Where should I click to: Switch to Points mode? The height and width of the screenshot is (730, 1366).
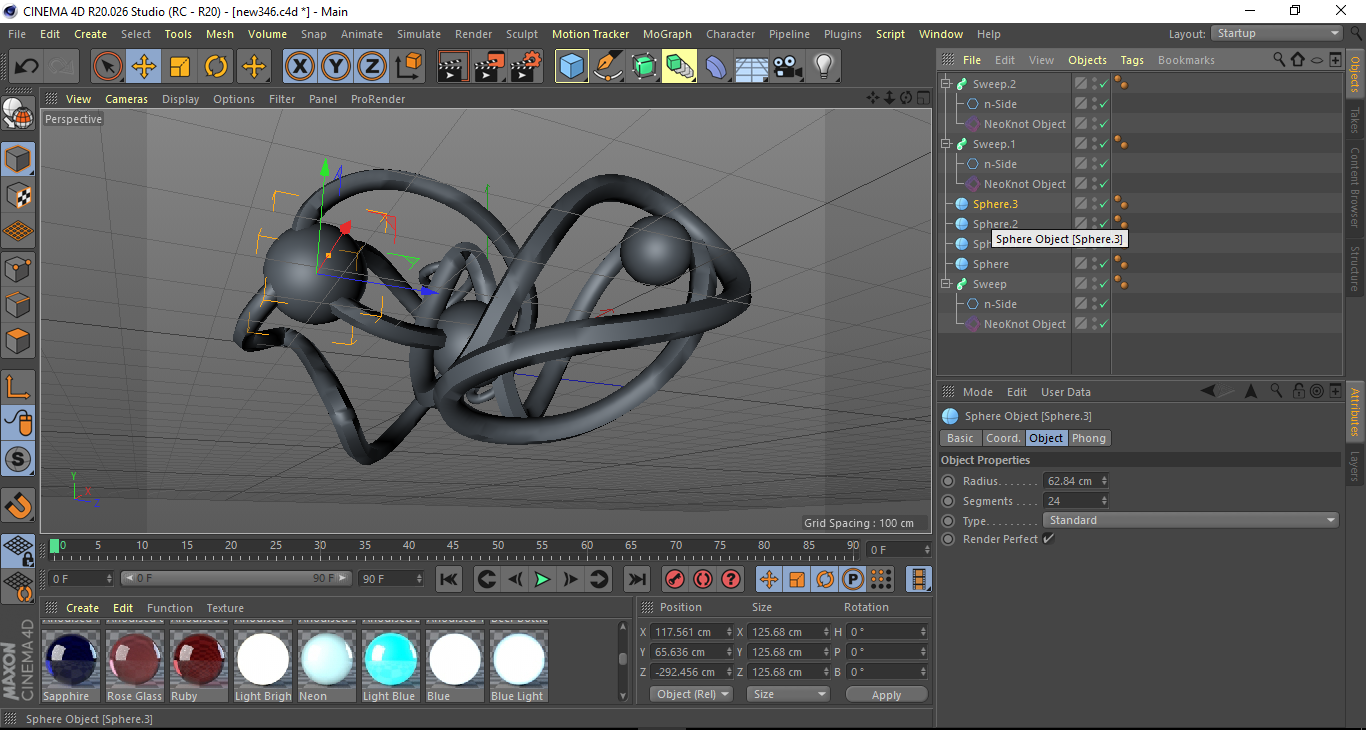[x=18, y=269]
